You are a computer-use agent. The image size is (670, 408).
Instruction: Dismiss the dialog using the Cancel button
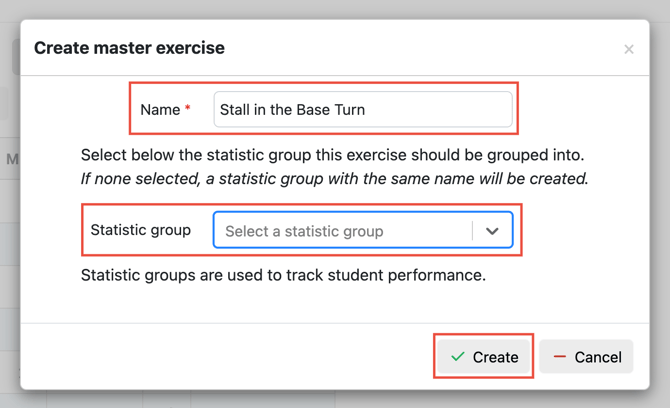pyautogui.click(x=586, y=356)
